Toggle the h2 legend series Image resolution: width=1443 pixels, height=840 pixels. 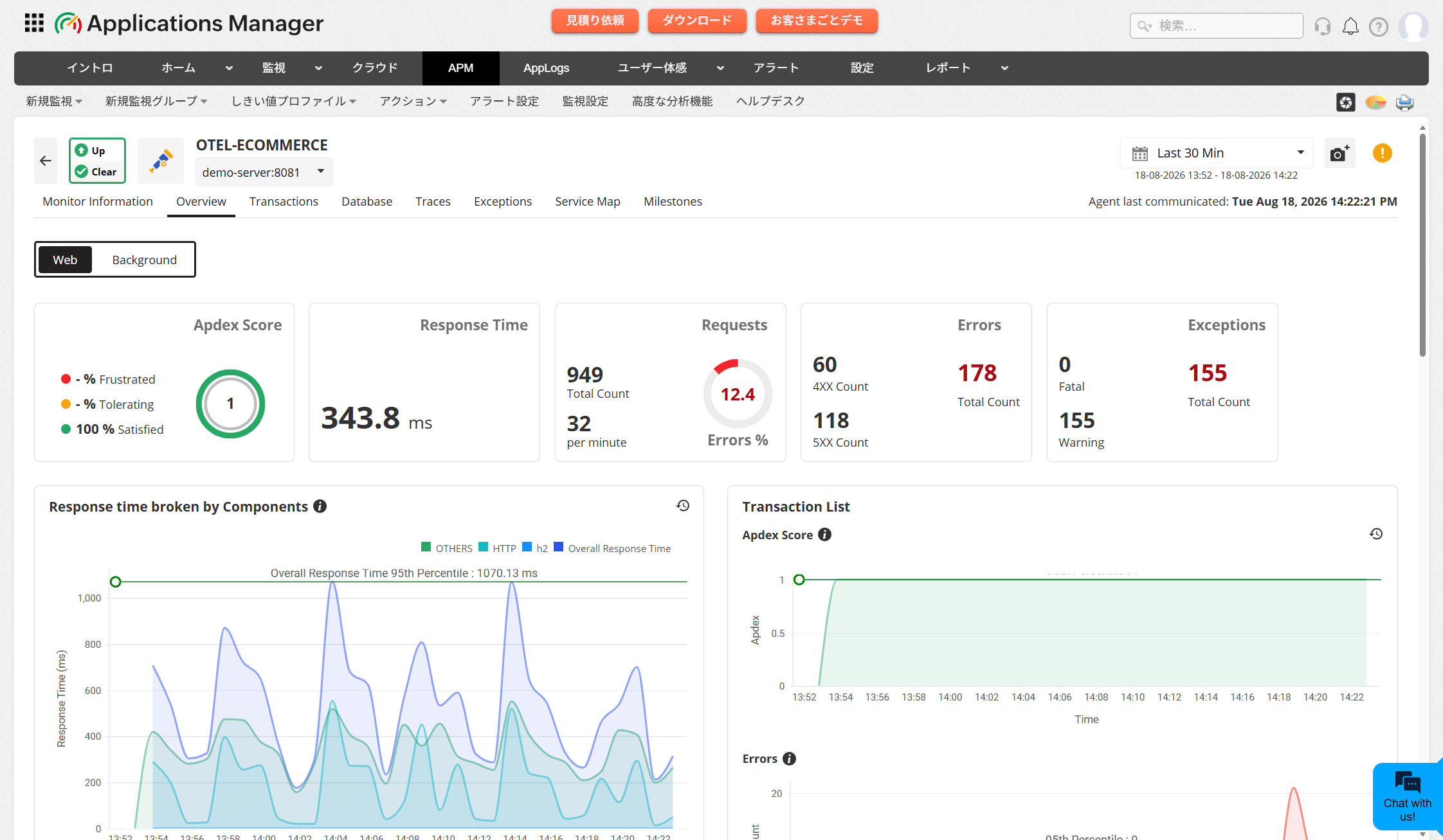pos(535,548)
